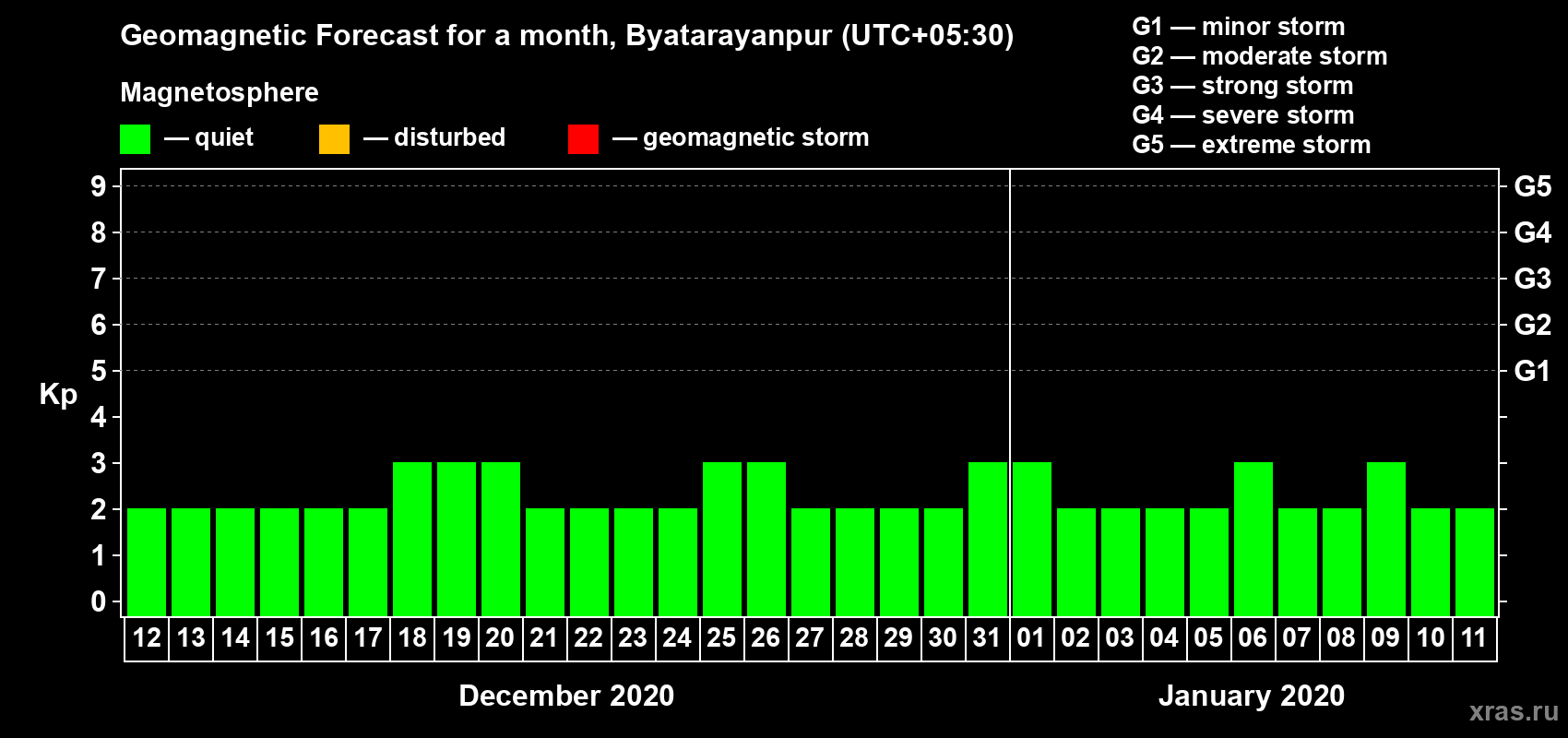Viewport: 1568px width, 738px height.
Task: Click the G2 right axis label
Action: (1533, 325)
